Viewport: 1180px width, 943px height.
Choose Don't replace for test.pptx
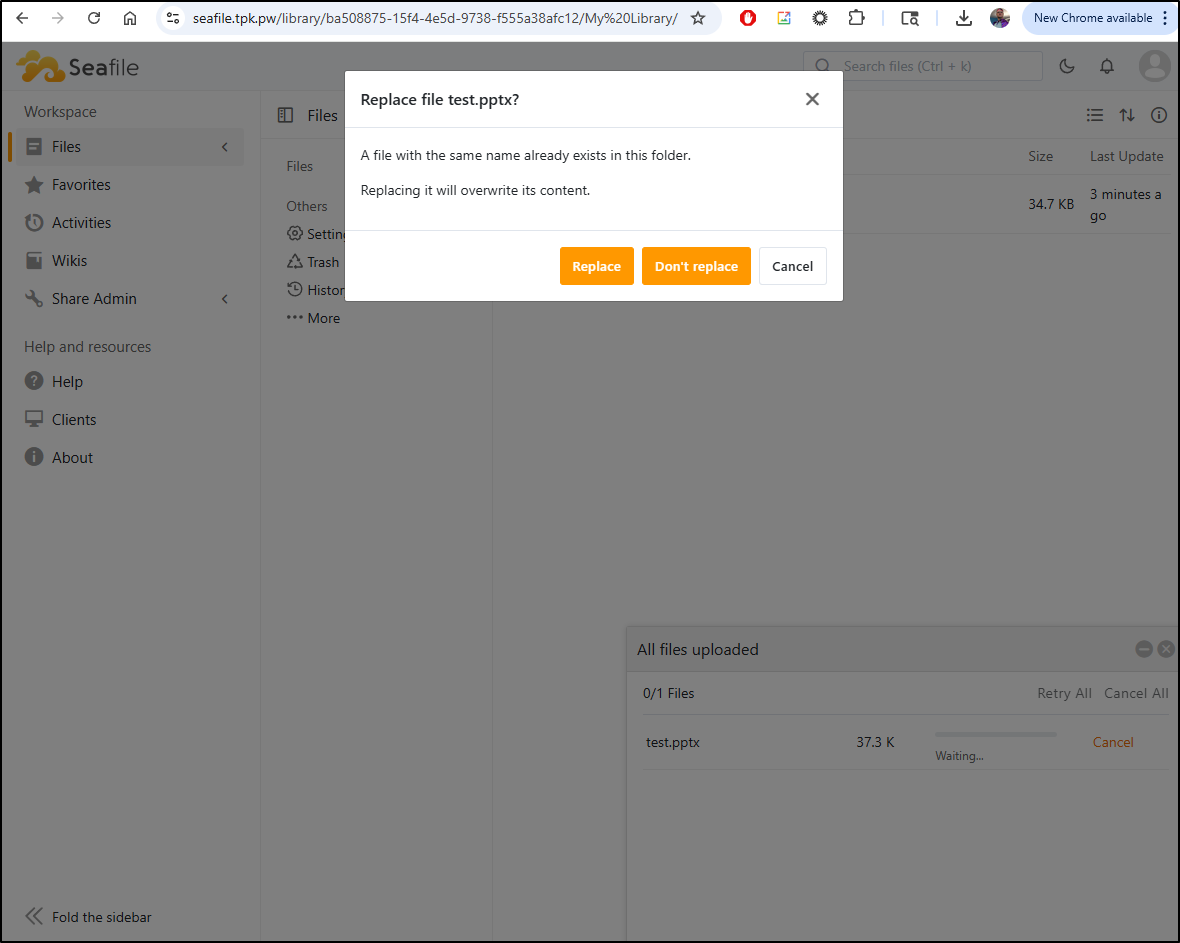coord(696,266)
